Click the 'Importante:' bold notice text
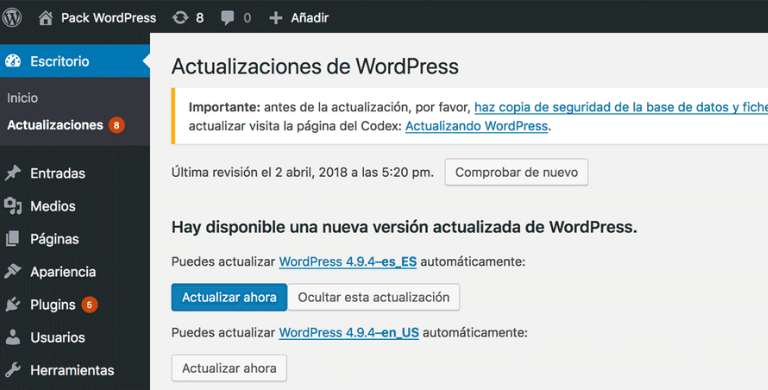 point(224,107)
